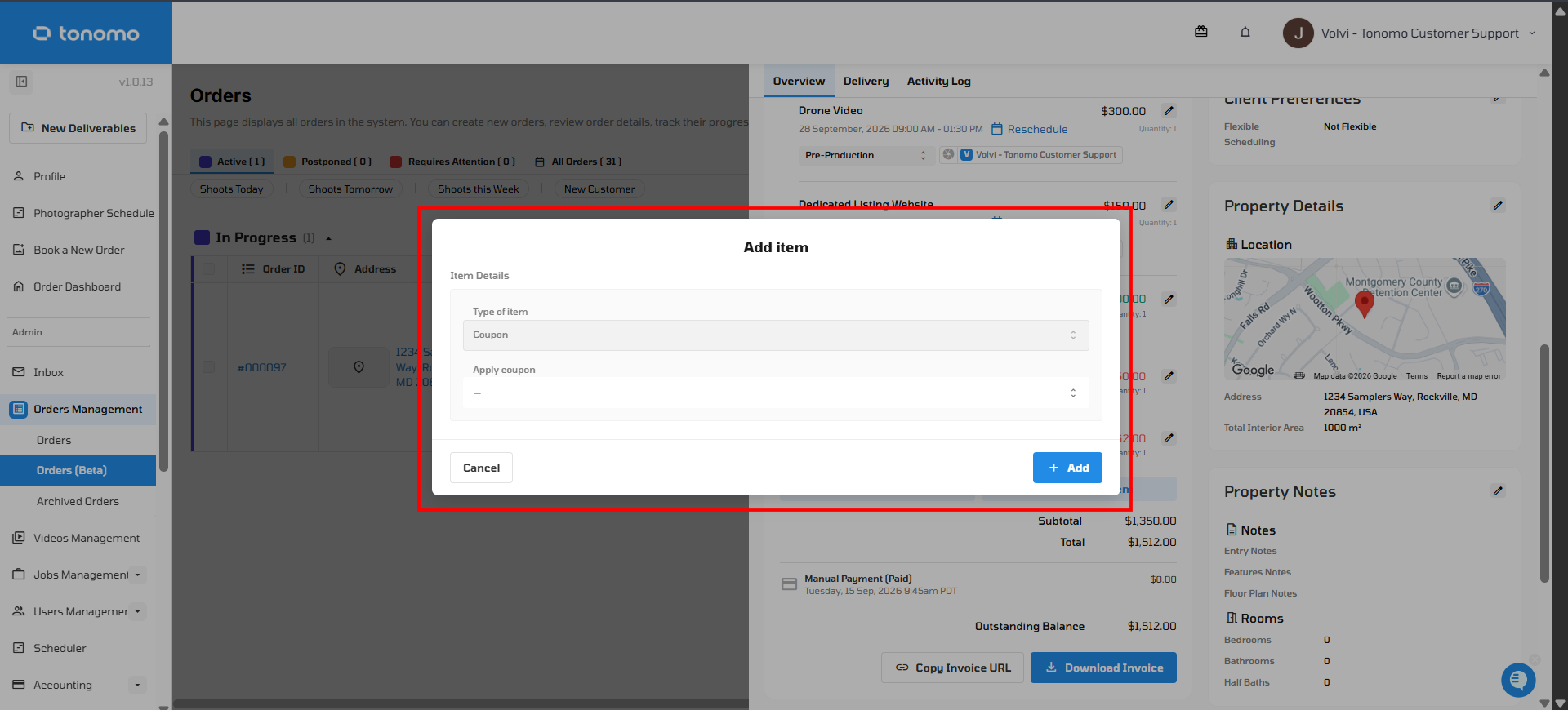Open order #000097 link
Image resolution: width=1568 pixels, height=710 pixels.
click(261, 367)
